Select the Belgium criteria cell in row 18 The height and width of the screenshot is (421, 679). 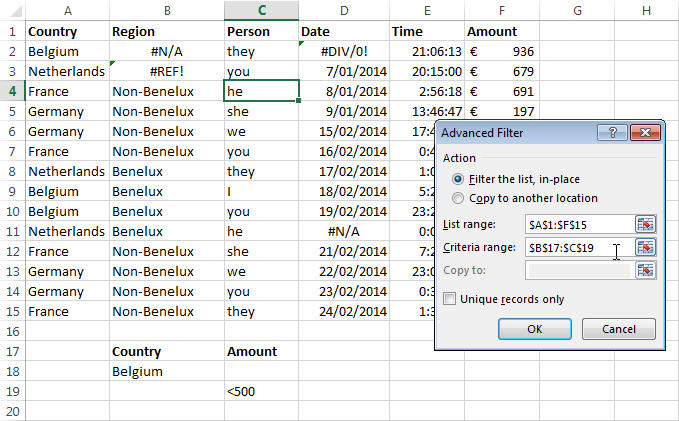pos(167,371)
